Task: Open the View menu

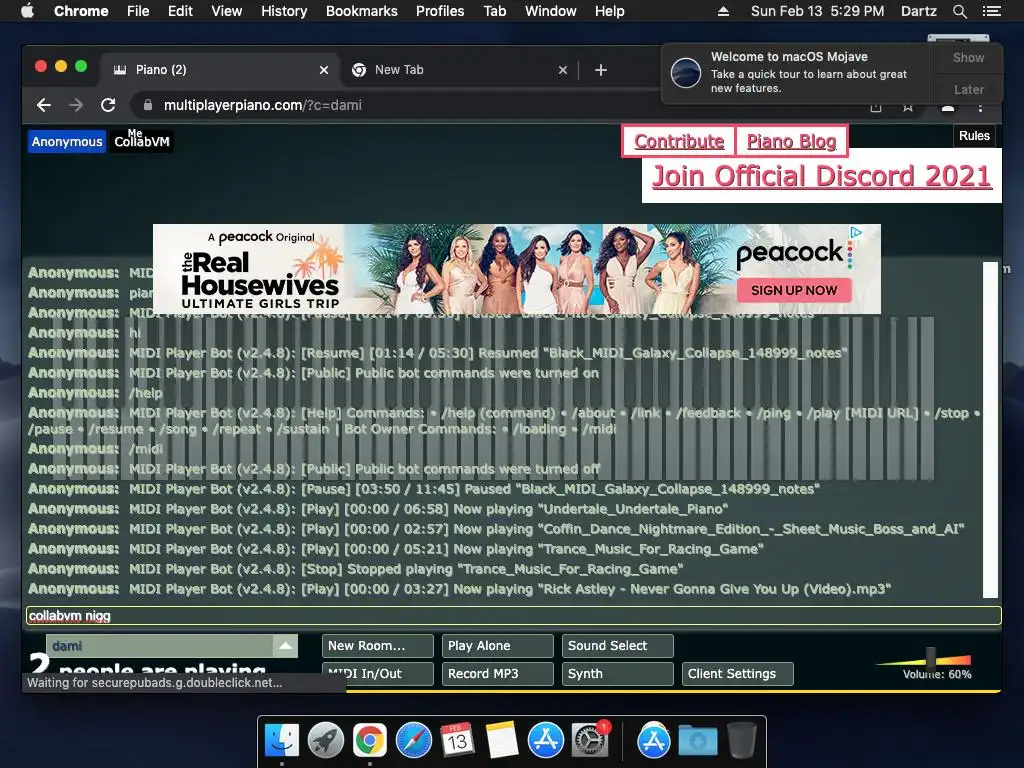Action: coord(227,11)
